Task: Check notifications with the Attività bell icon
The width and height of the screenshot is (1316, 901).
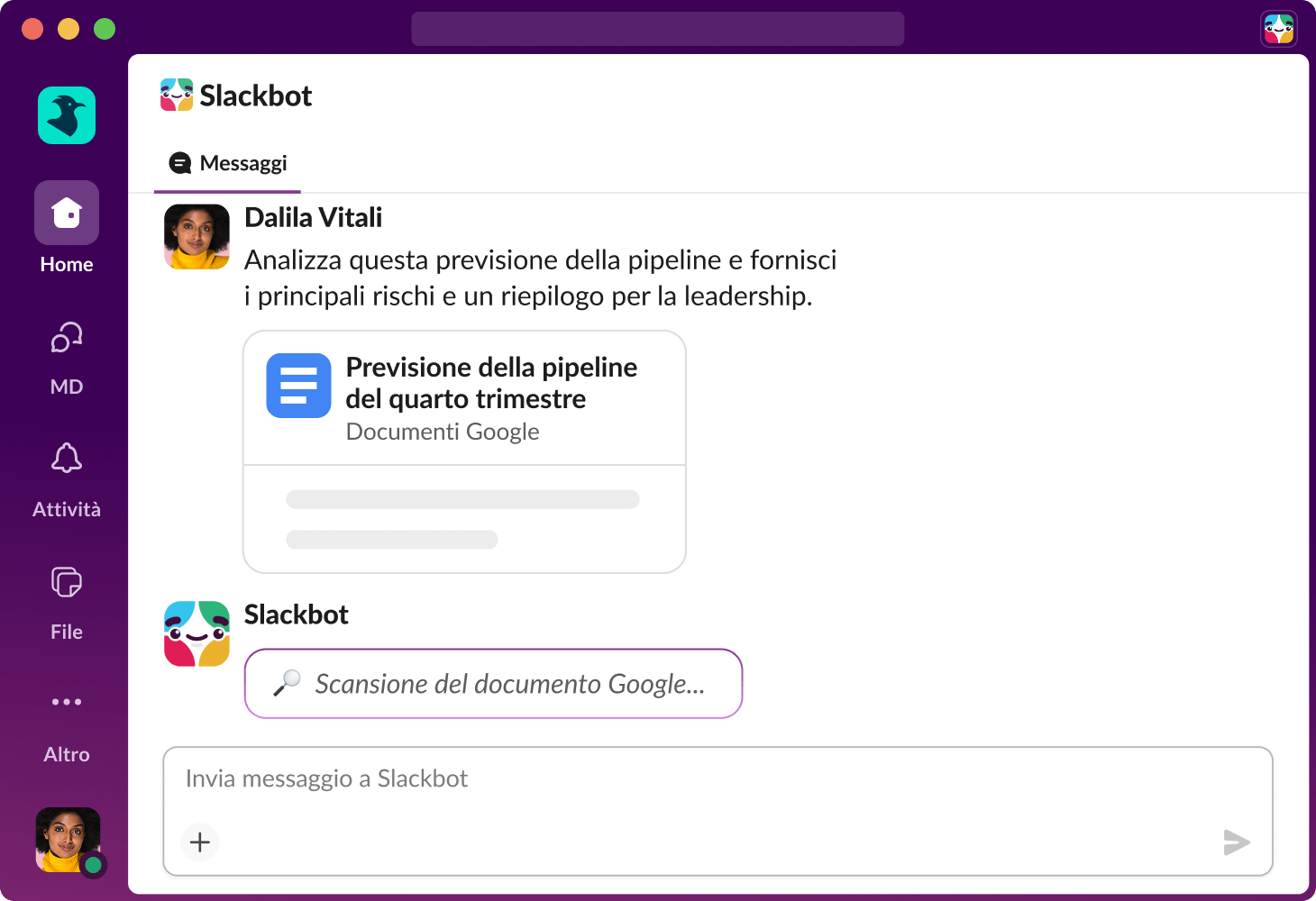Action: 66,459
